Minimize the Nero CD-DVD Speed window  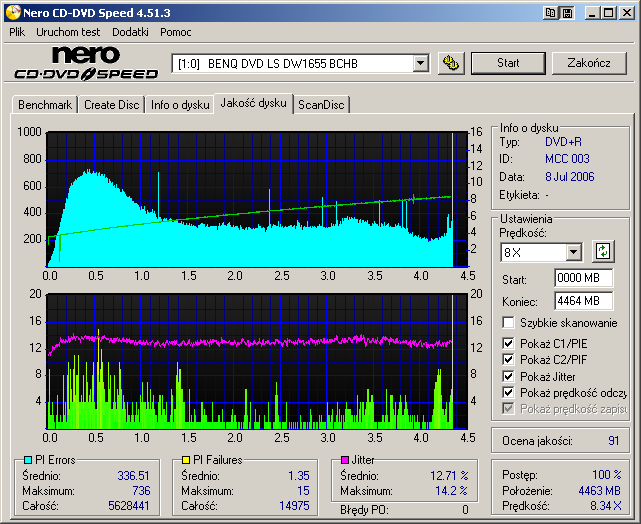[x=592, y=13]
